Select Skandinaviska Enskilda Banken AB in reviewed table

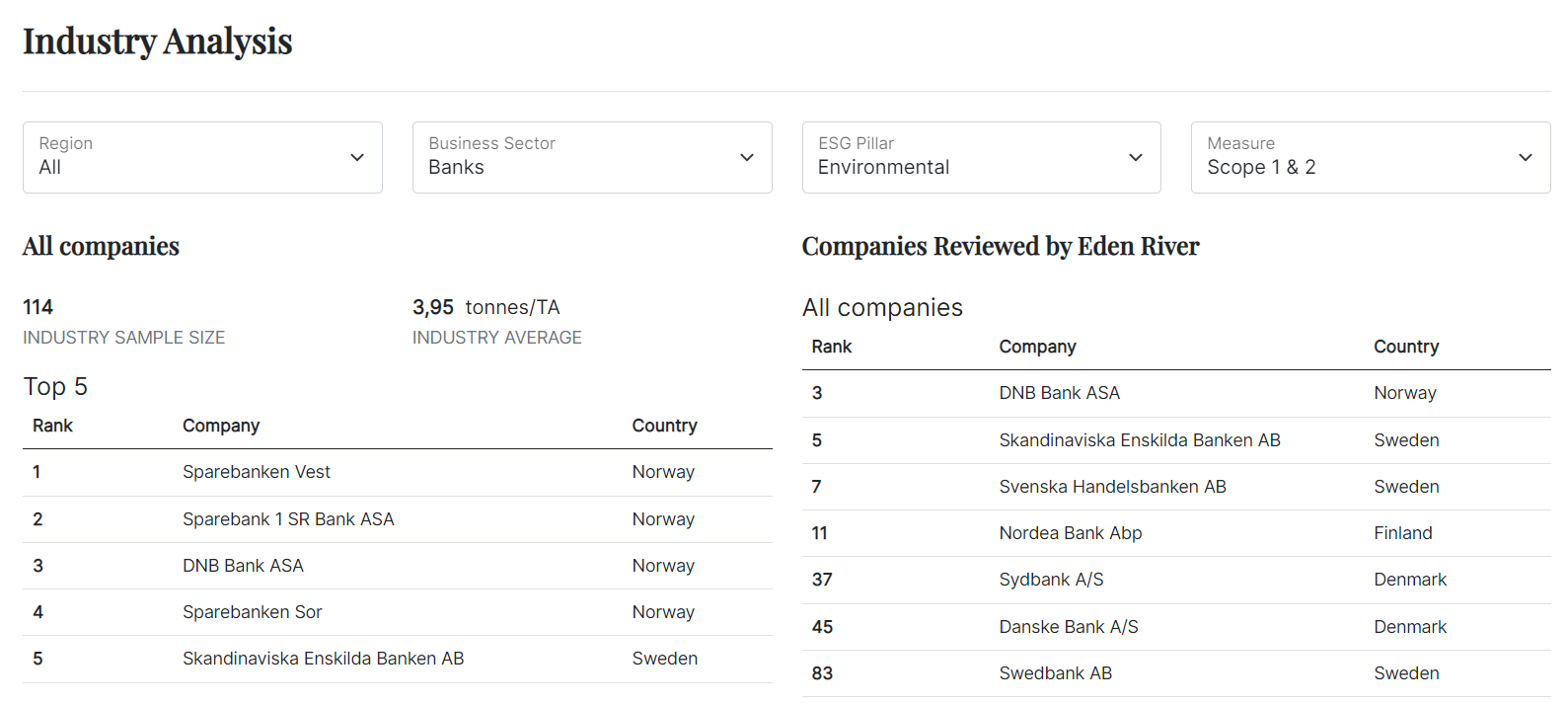pyautogui.click(x=1140, y=440)
